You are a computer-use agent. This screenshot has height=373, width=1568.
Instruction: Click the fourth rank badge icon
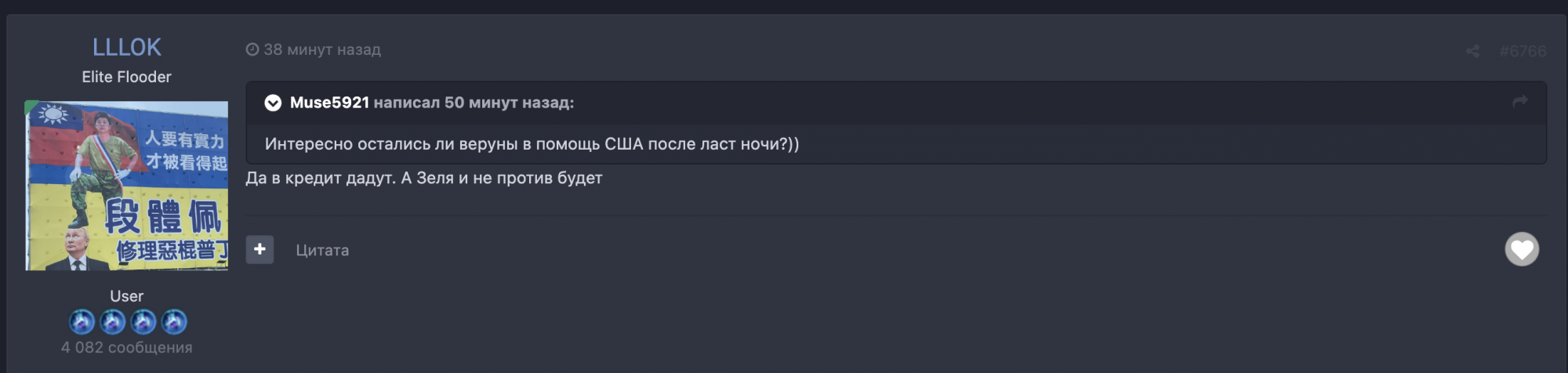(173, 321)
